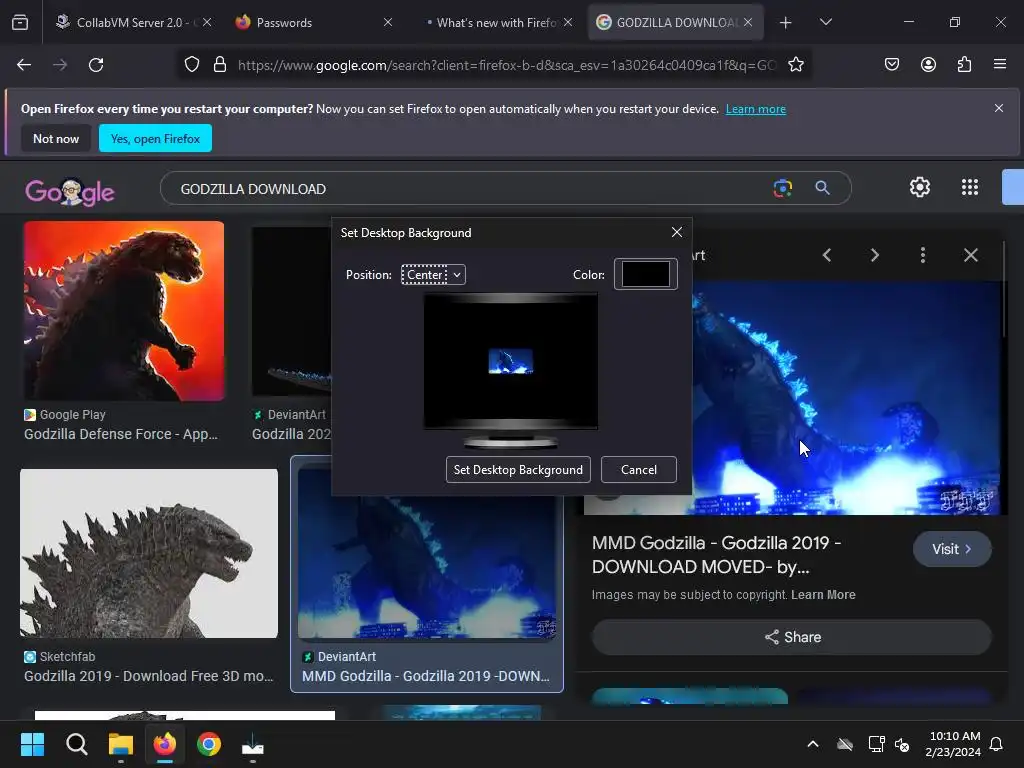Visit the image source page
Image resolution: width=1024 pixels, height=768 pixels.
952,549
